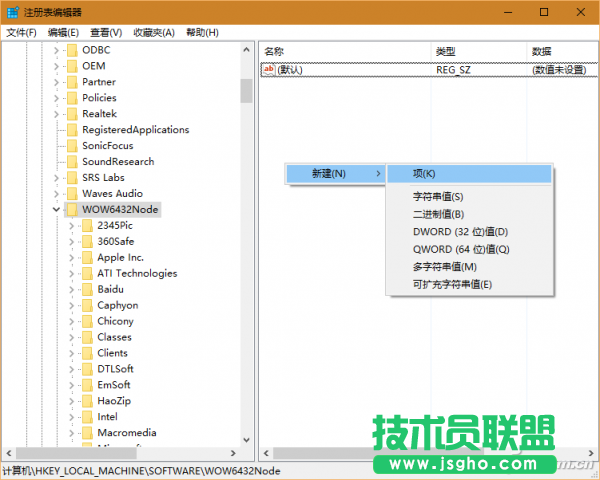Click the 名称 column header
The image size is (600, 480).
click(274, 51)
